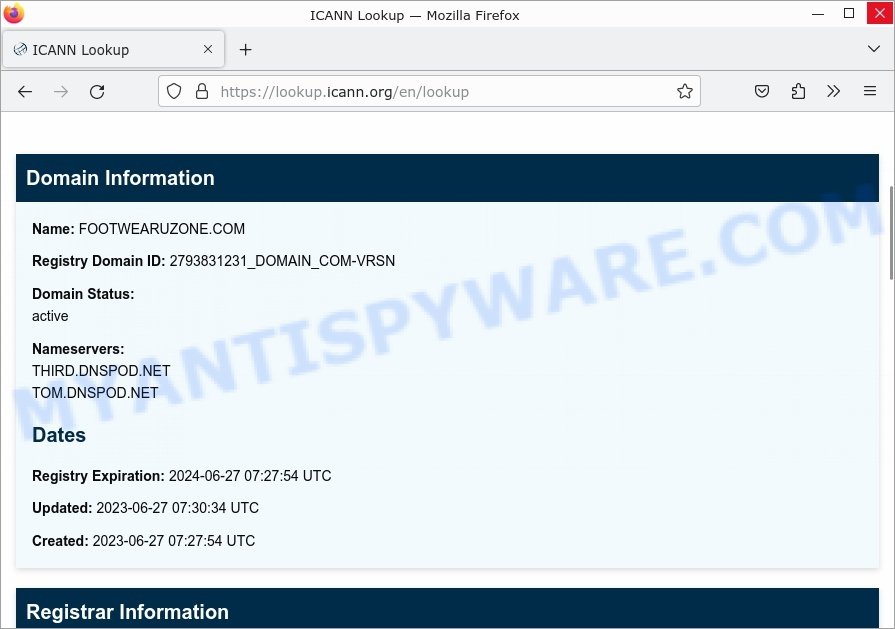Screen dimensions: 895x629
Task: Click the Nameservers label
Action: click(x=78, y=349)
